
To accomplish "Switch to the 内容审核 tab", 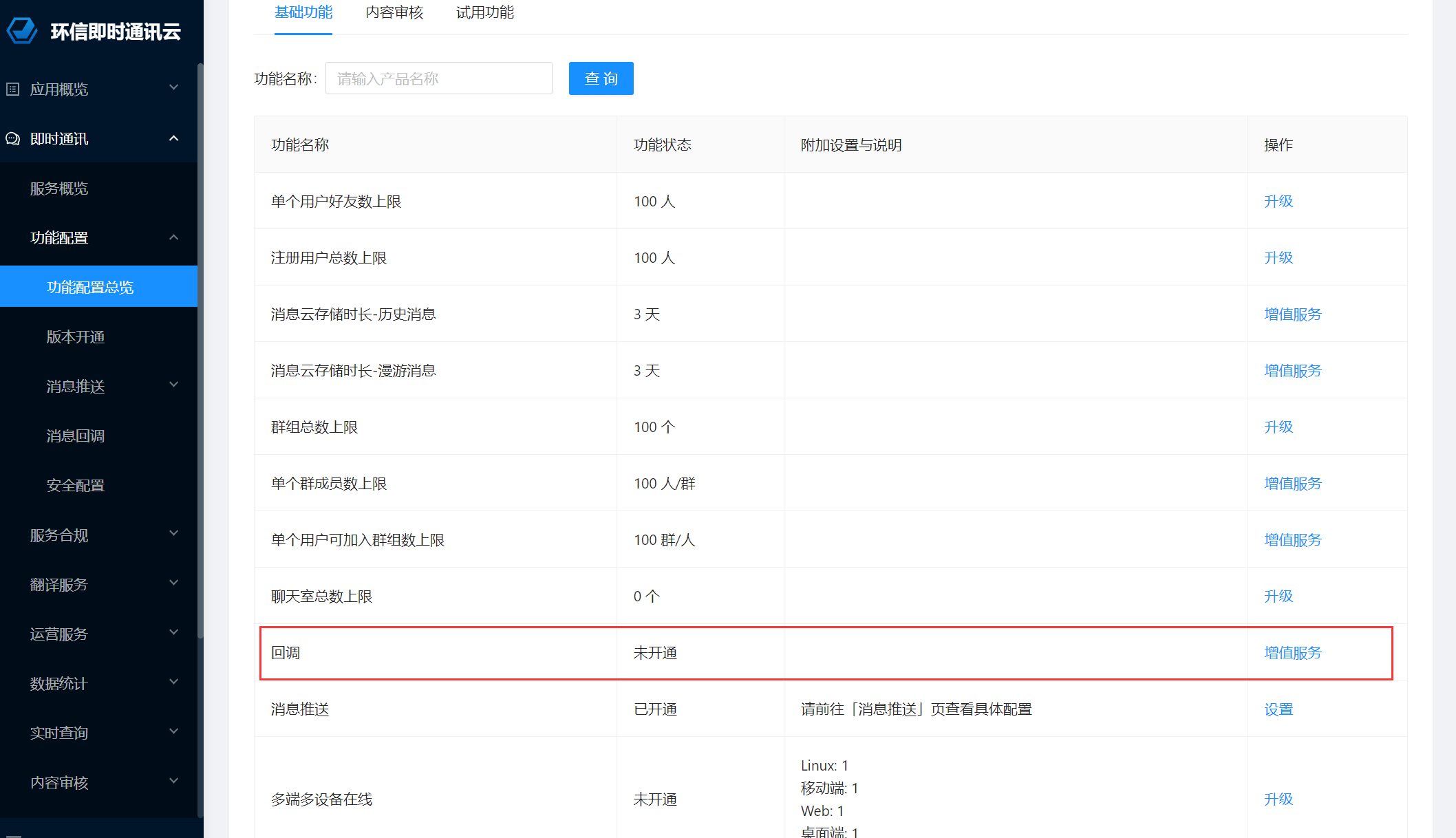I will click(x=394, y=12).
